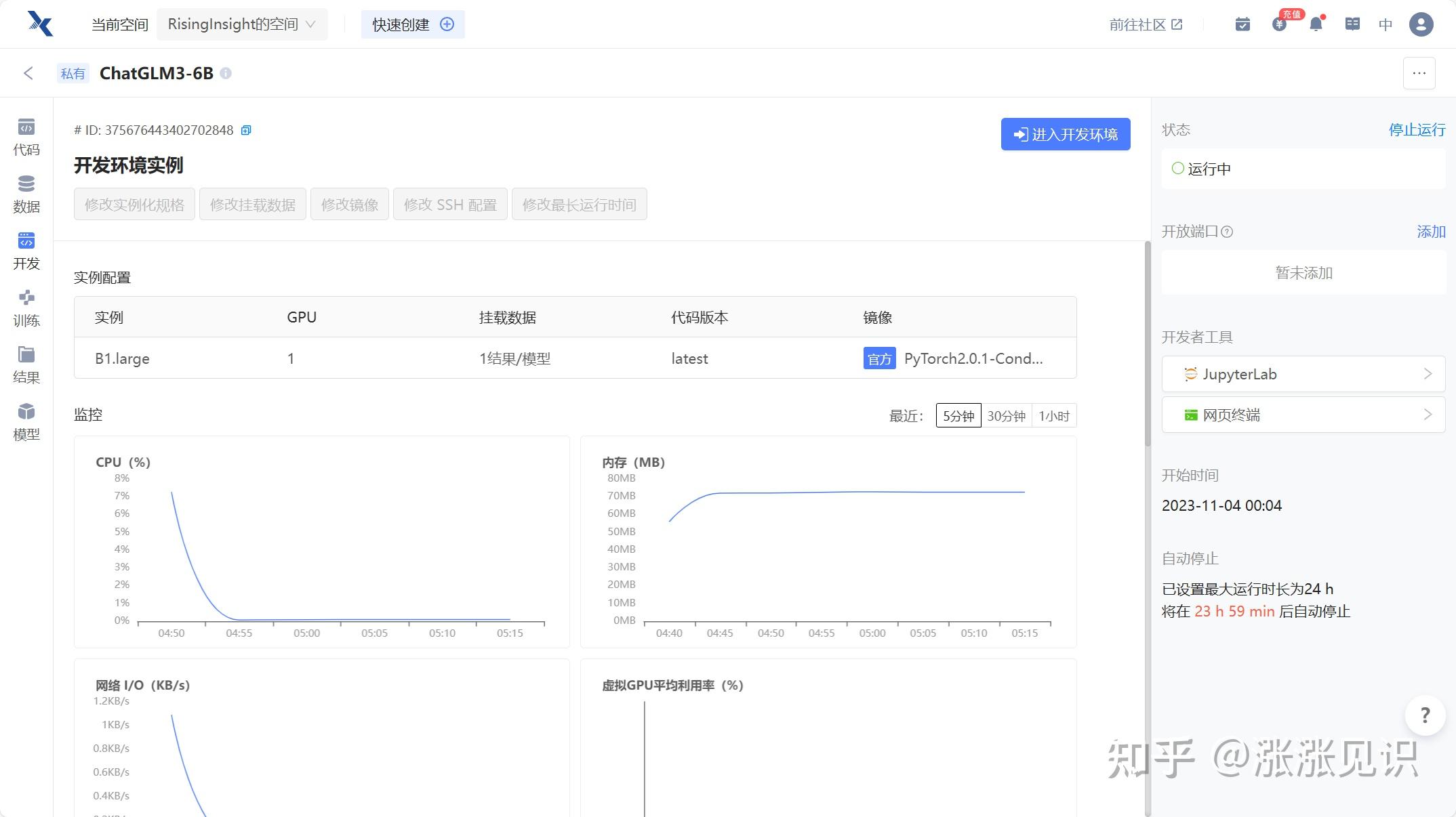Click the 当前空间 label

120,24
